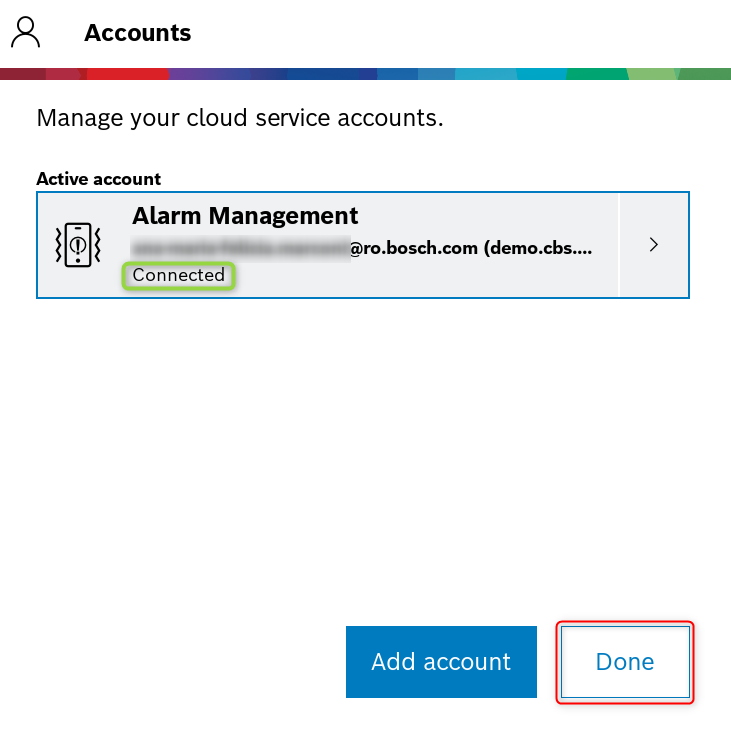731x729 pixels.
Task: Click the dark maroon stripe segment at far left
Action: pyautogui.click(x=22, y=74)
